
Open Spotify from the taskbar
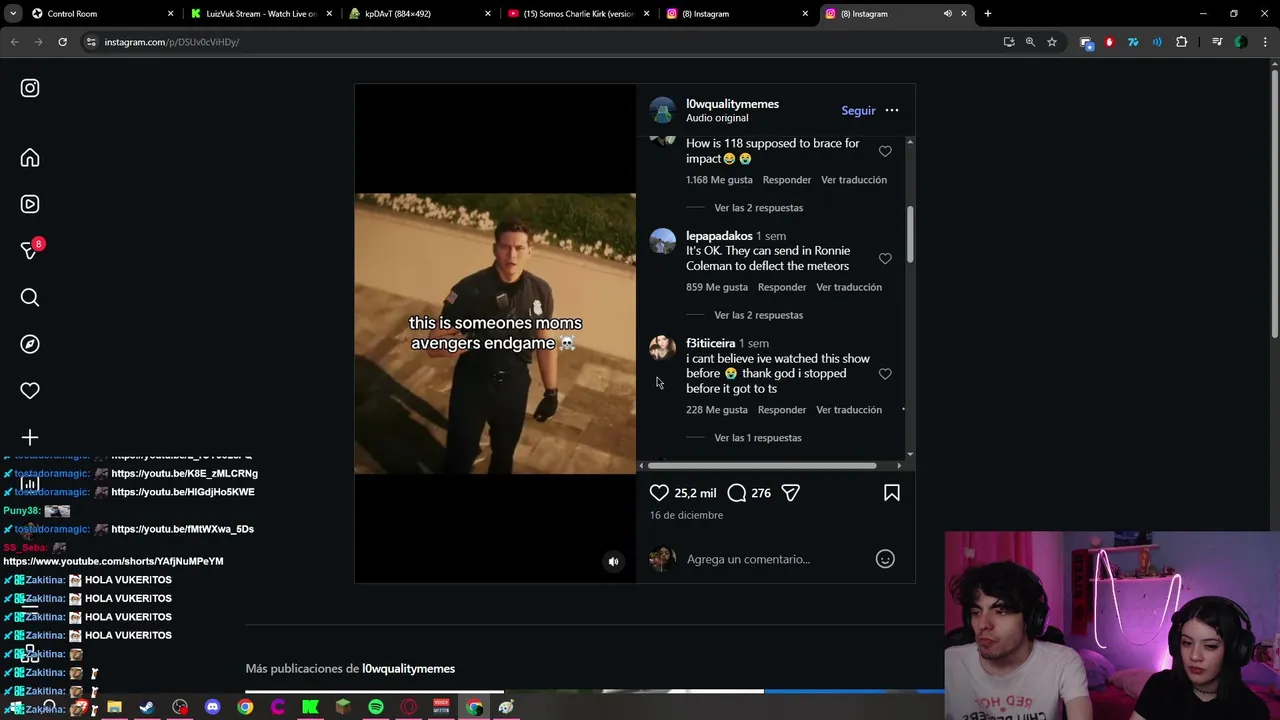[376, 707]
